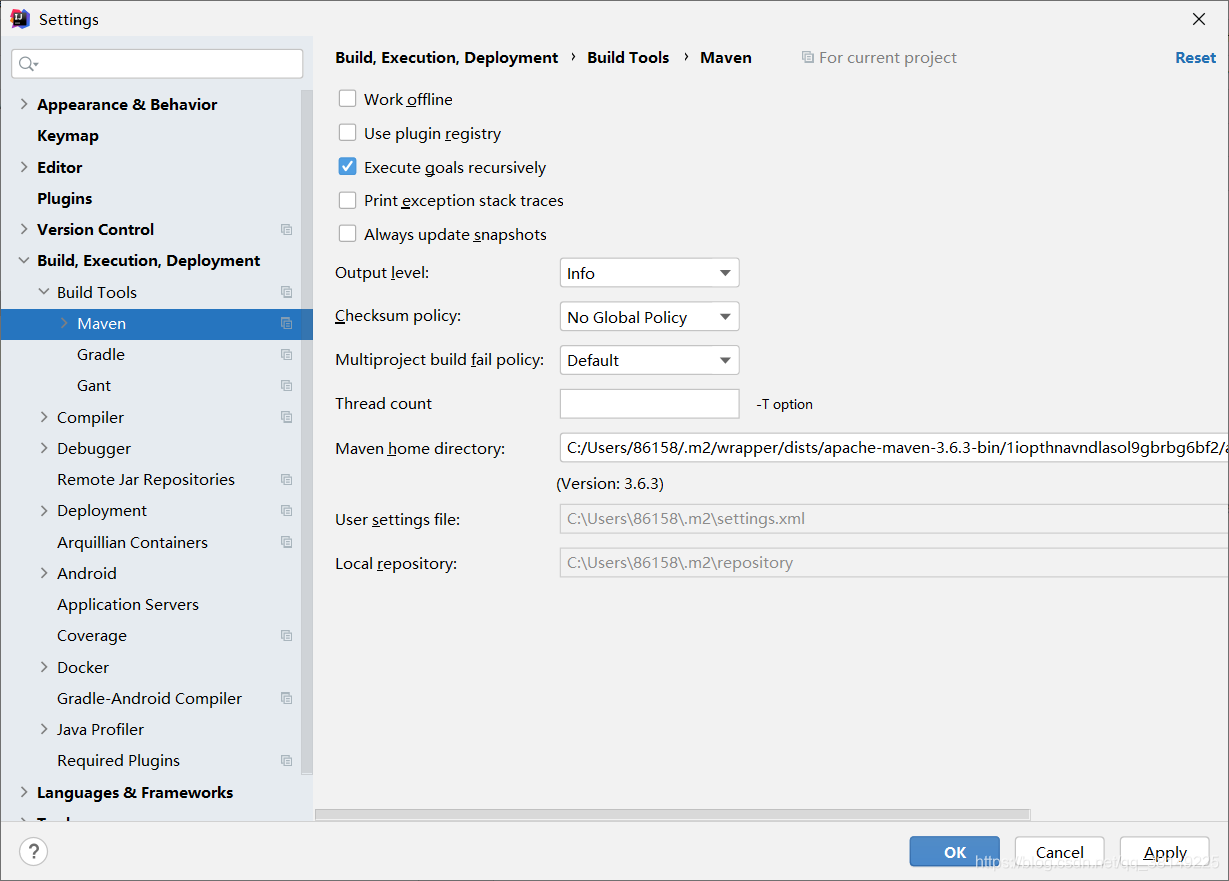Click the settings tree vertical scrollbar
The height and width of the screenshot is (881, 1229).
[307, 430]
